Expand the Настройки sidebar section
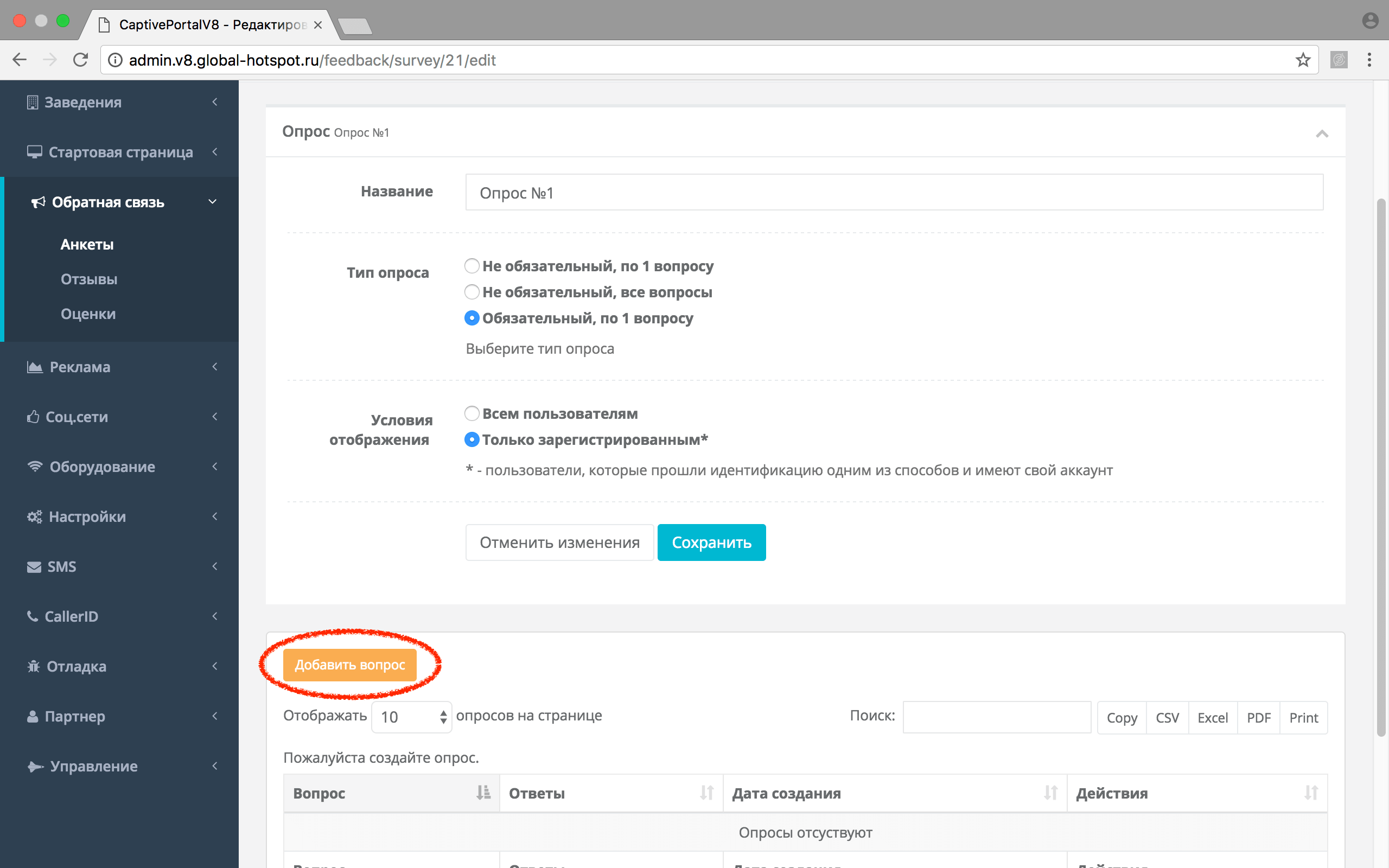1389x868 pixels. point(120,516)
